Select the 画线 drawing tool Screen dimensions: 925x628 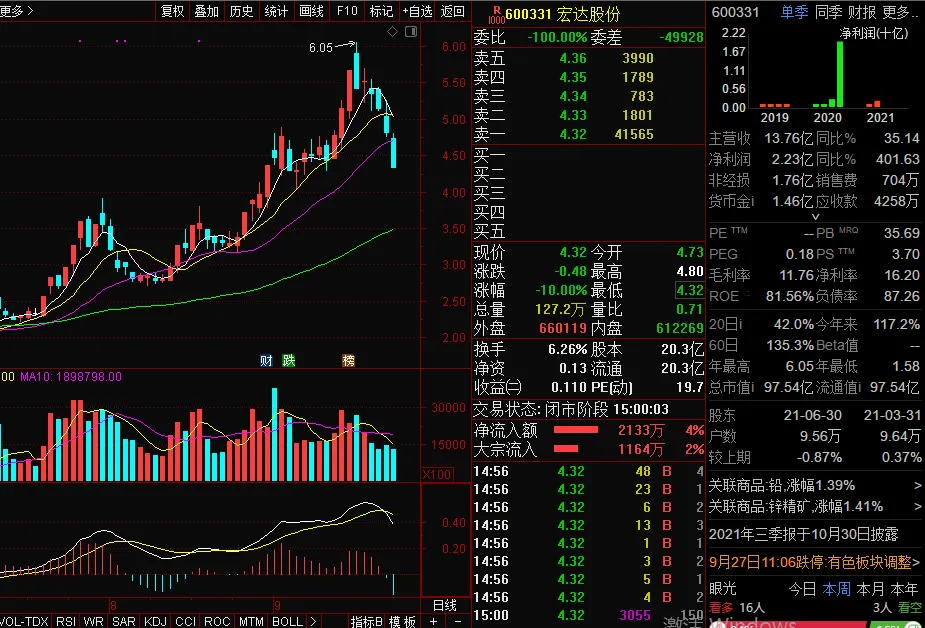click(311, 11)
